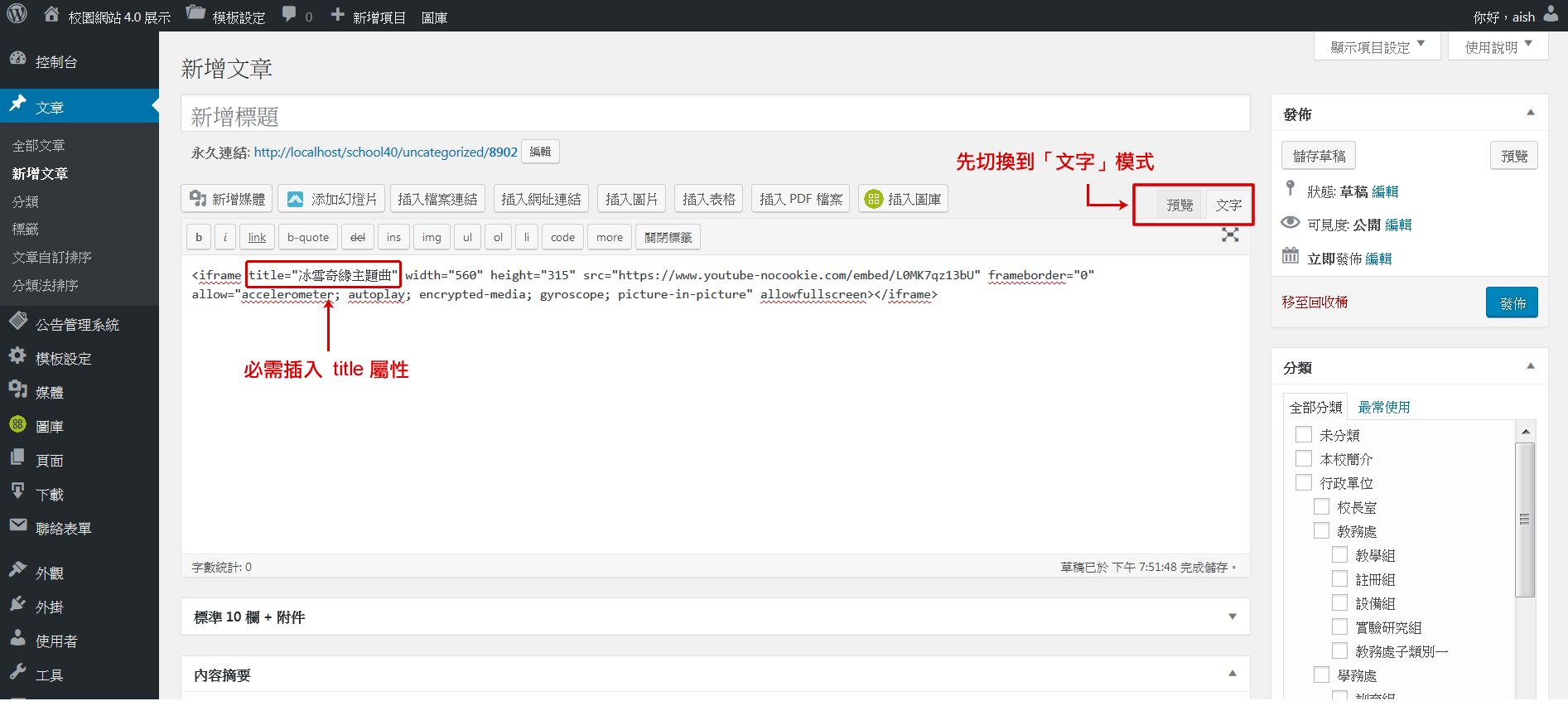Toggle distraction-free fullscreen editor icon

pos(1230,235)
